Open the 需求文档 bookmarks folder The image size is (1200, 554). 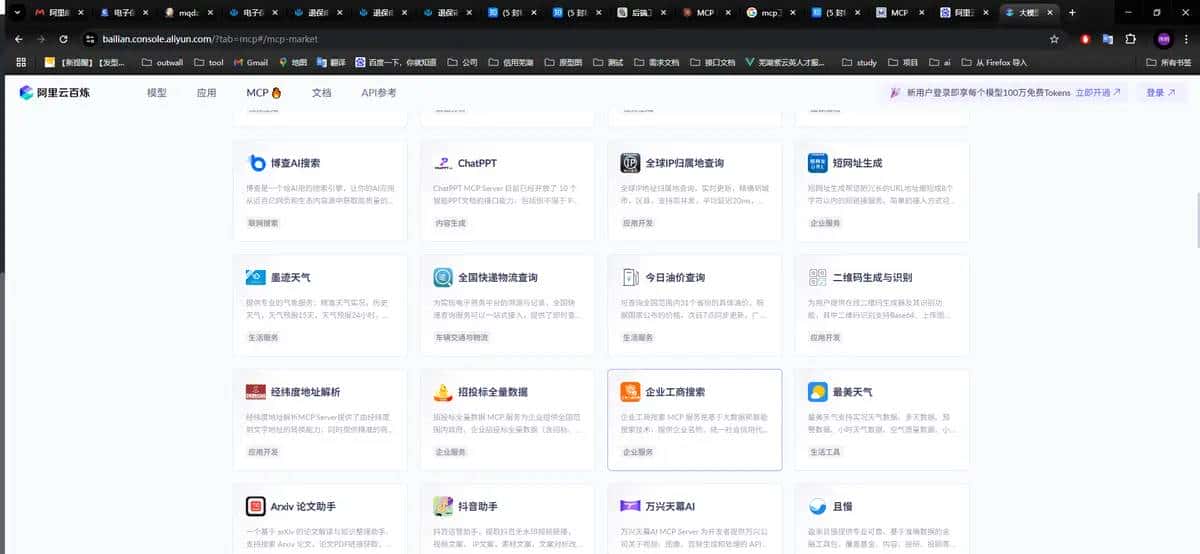tap(656, 62)
